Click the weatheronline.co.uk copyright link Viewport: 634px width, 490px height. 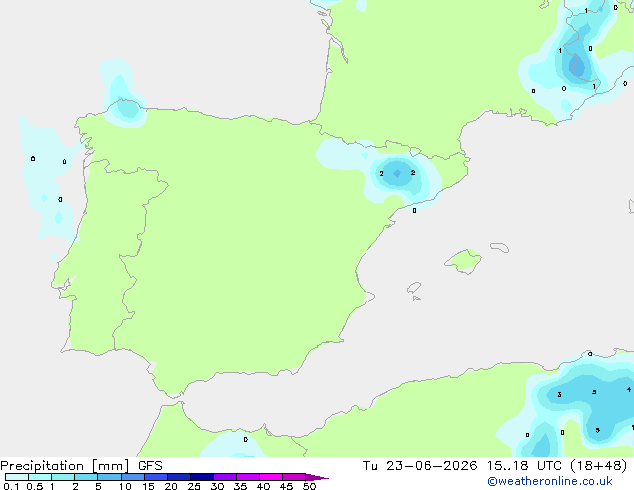(549, 481)
